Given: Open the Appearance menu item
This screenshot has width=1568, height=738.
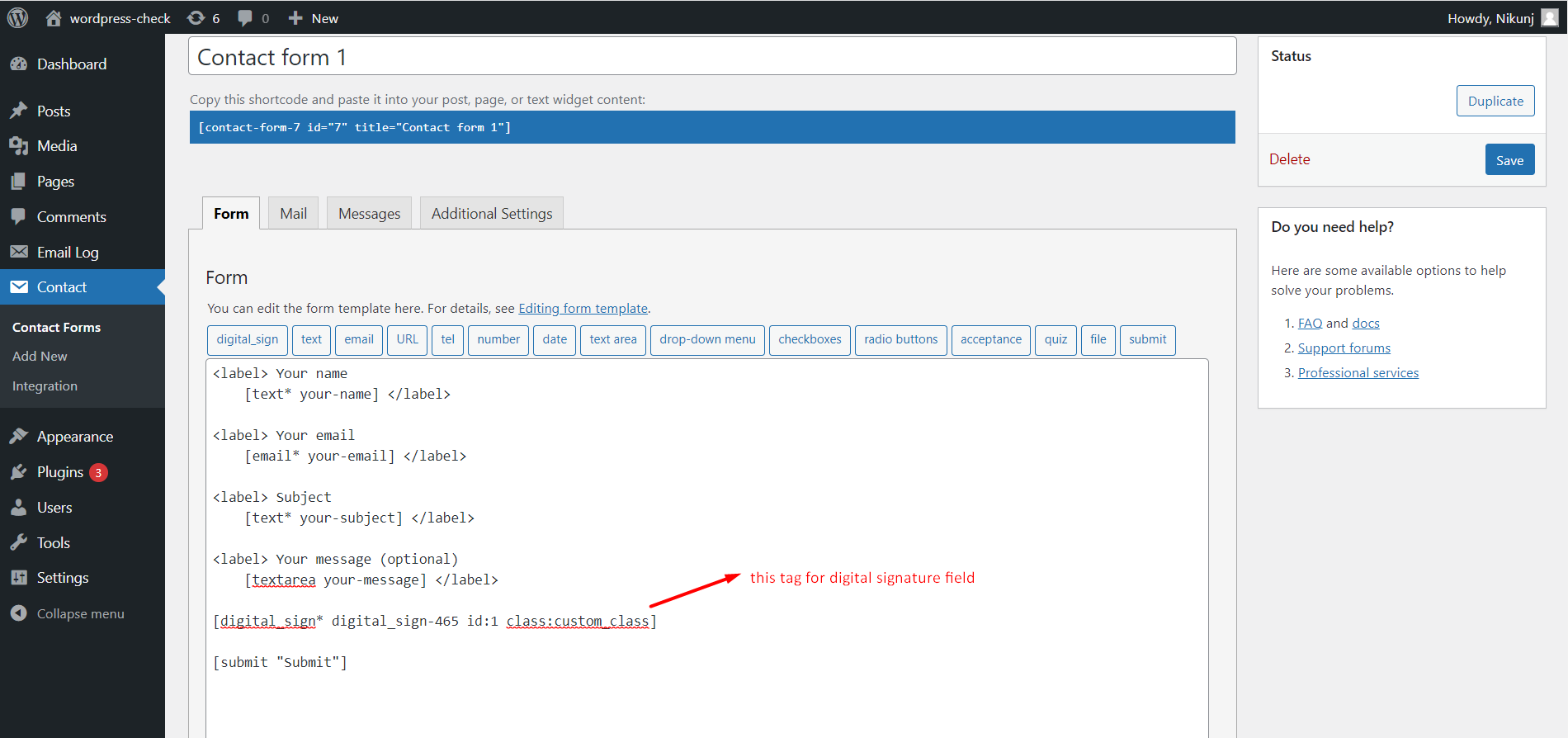Looking at the screenshot, I should (83, 436).
